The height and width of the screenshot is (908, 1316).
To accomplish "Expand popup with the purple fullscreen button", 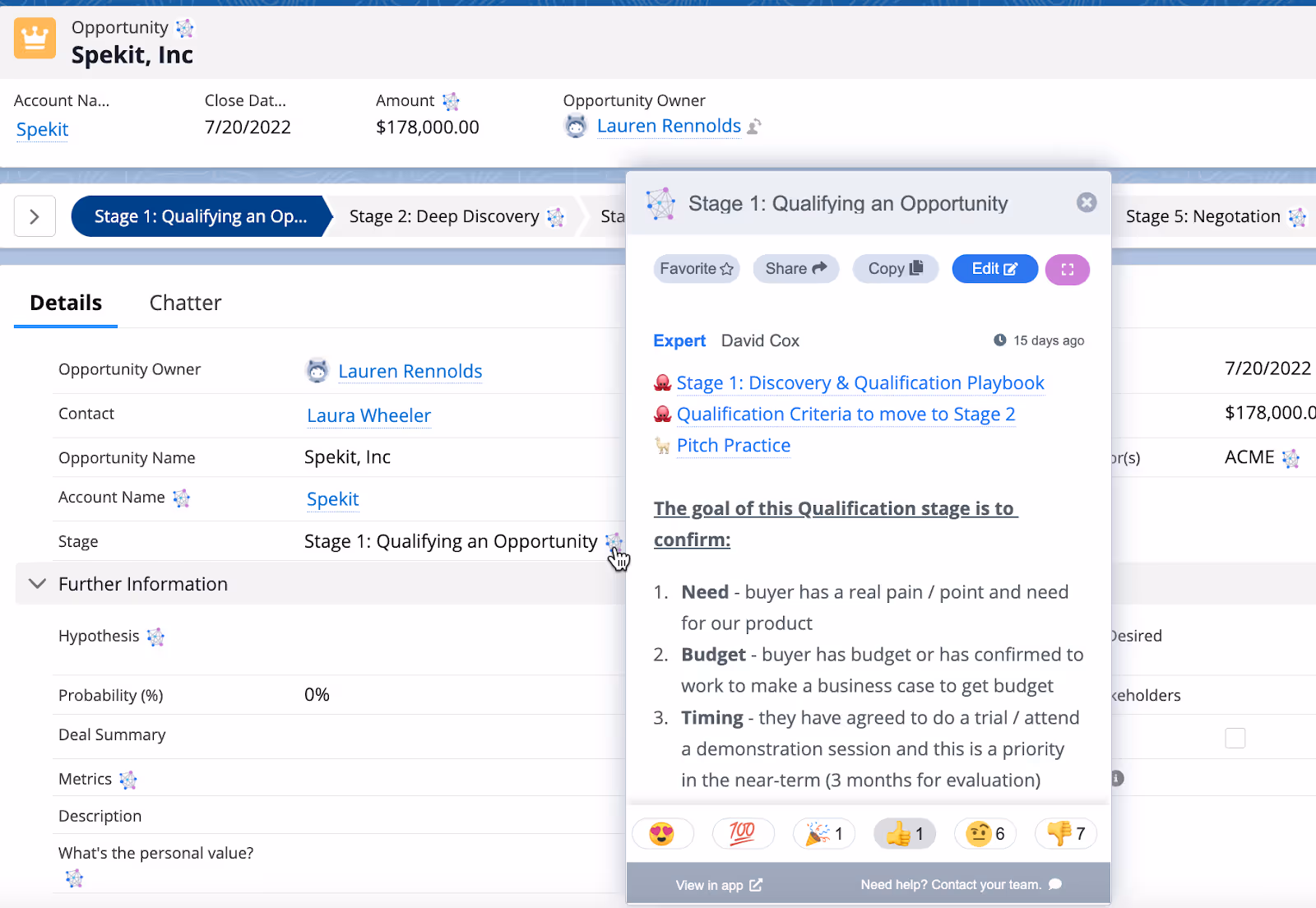I will [1068, 269].
